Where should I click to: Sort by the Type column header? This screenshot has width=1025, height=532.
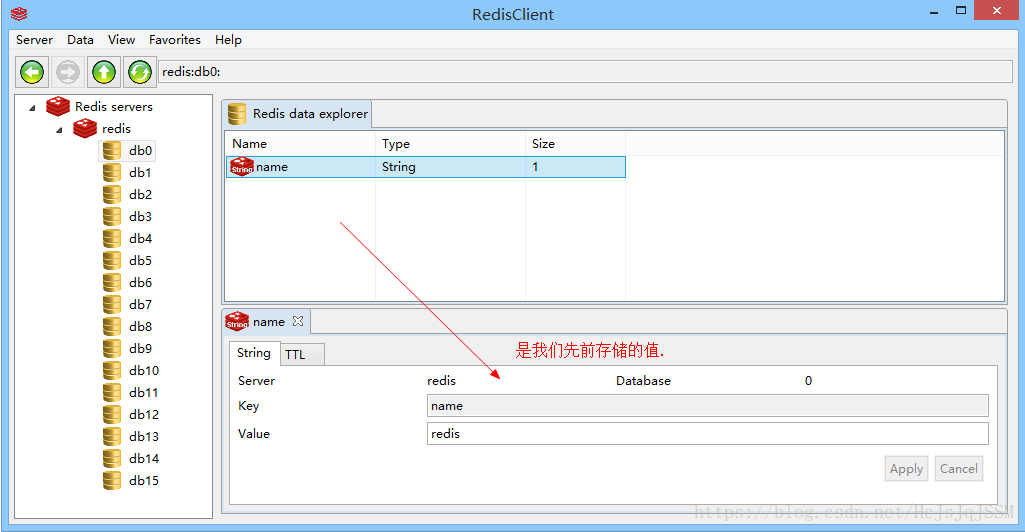coord(450,144)
